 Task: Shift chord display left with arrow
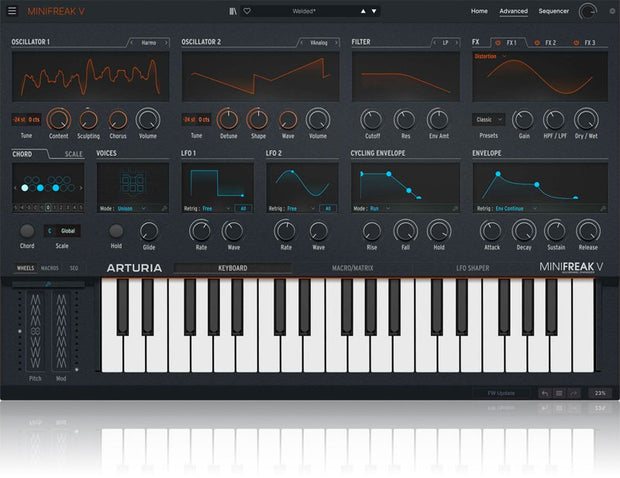[x=15, y=188]
